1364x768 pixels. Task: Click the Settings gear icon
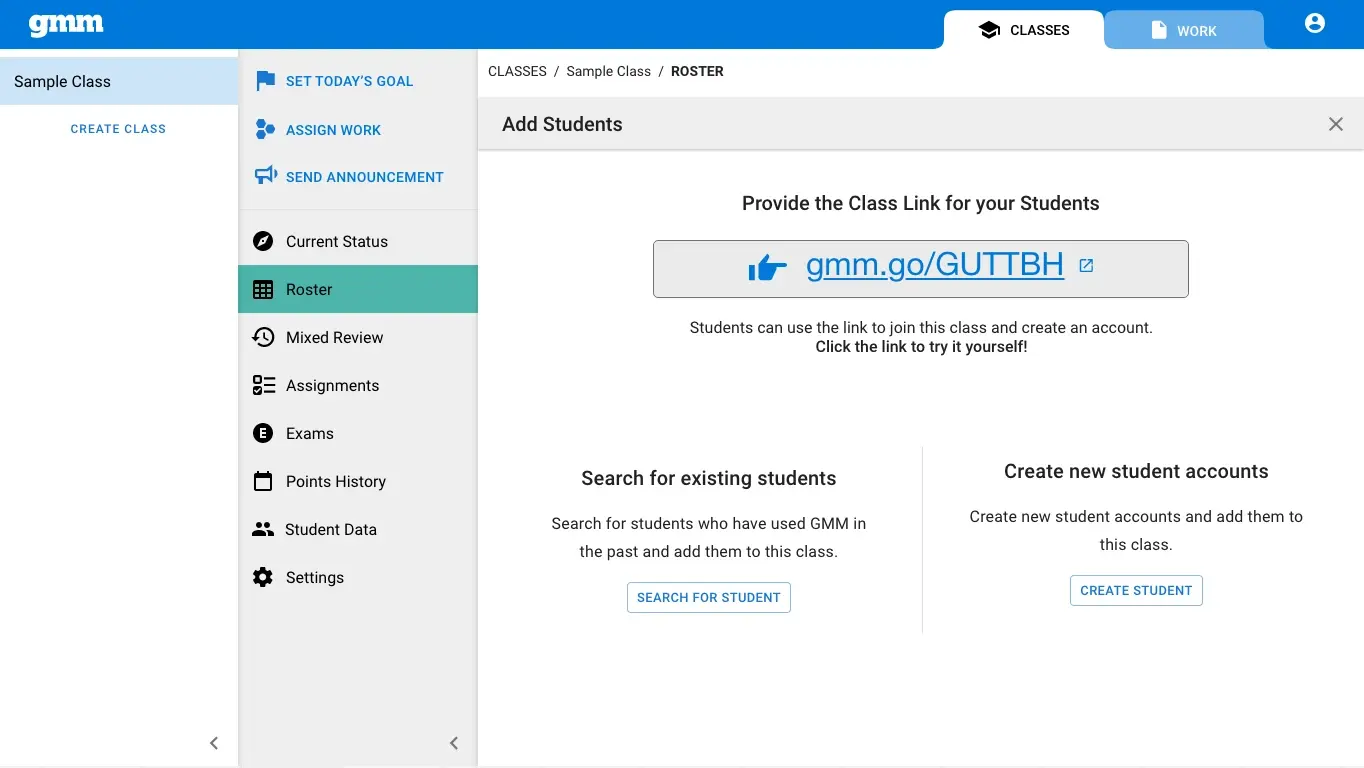pos(263,577)
